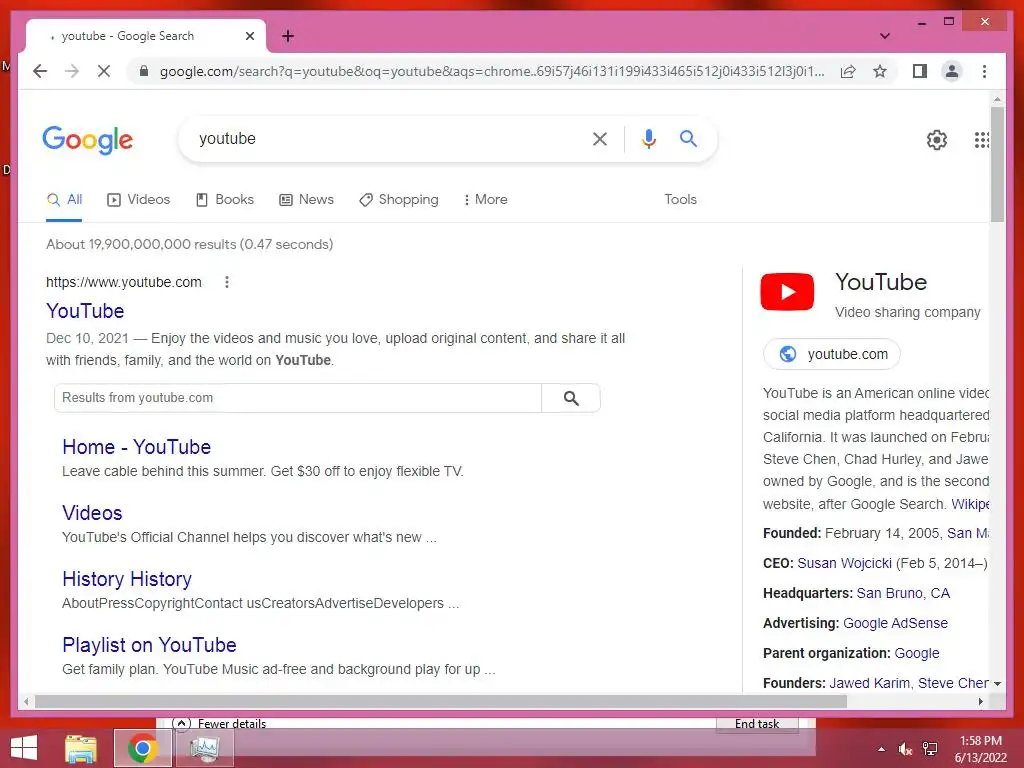
Task: Open the tab search chevron in title bar
Action: click(885, 36)
